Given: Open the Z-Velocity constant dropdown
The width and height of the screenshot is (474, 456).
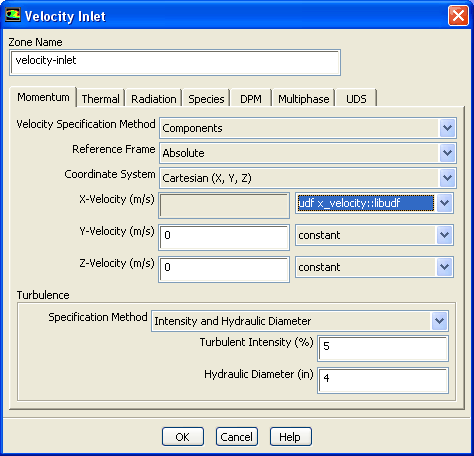Looking at the screenshot, I should pos(444,267).
